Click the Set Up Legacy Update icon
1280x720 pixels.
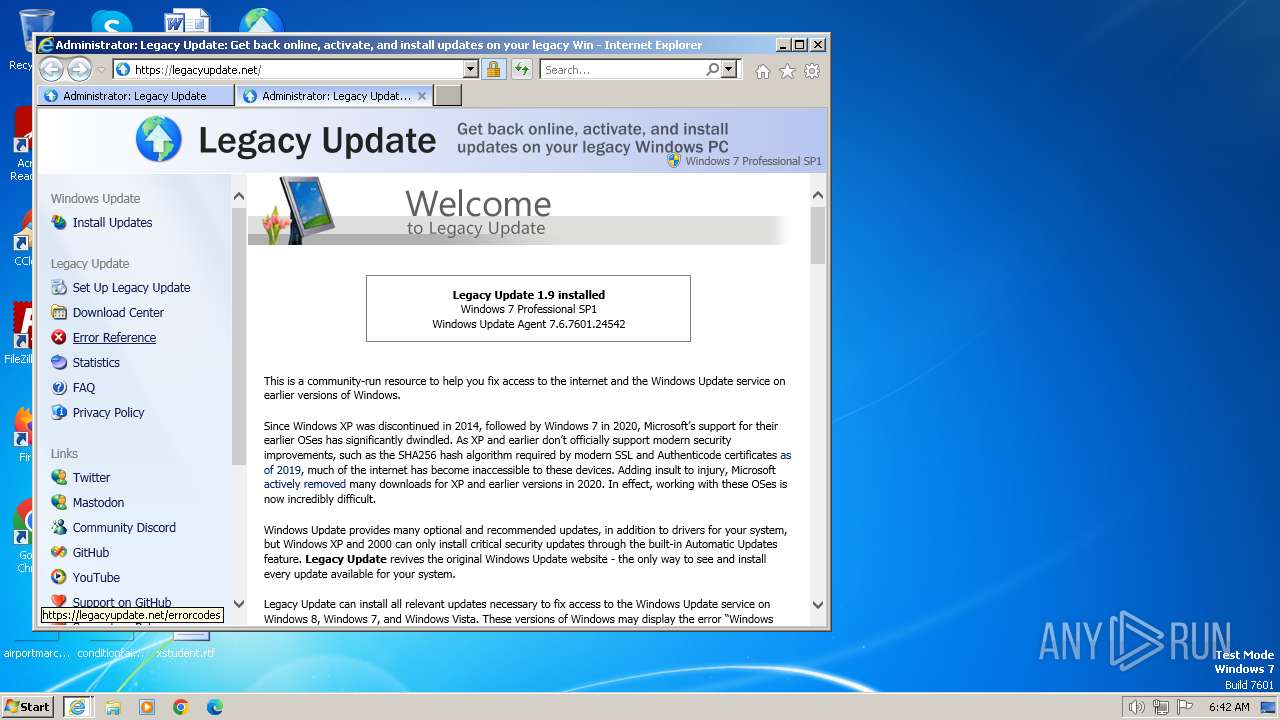point(59,287)
